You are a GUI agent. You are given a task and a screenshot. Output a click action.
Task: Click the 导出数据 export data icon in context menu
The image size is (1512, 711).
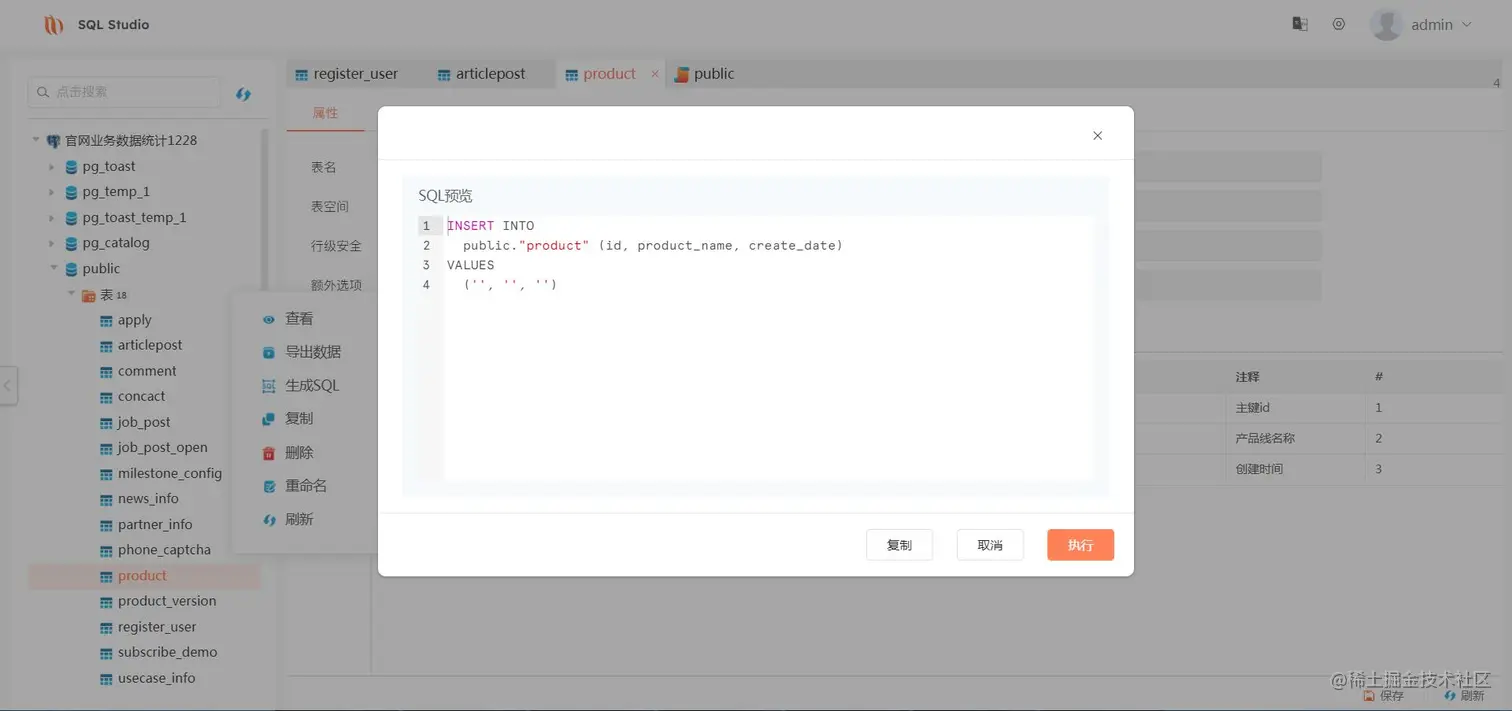tap(267, 351)
